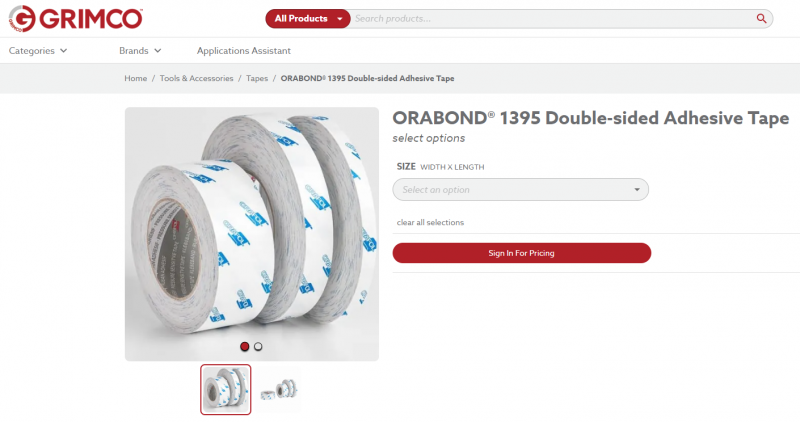Open the All Products filter dropdown
Screen dimensions: 800x422
(308, 18)
